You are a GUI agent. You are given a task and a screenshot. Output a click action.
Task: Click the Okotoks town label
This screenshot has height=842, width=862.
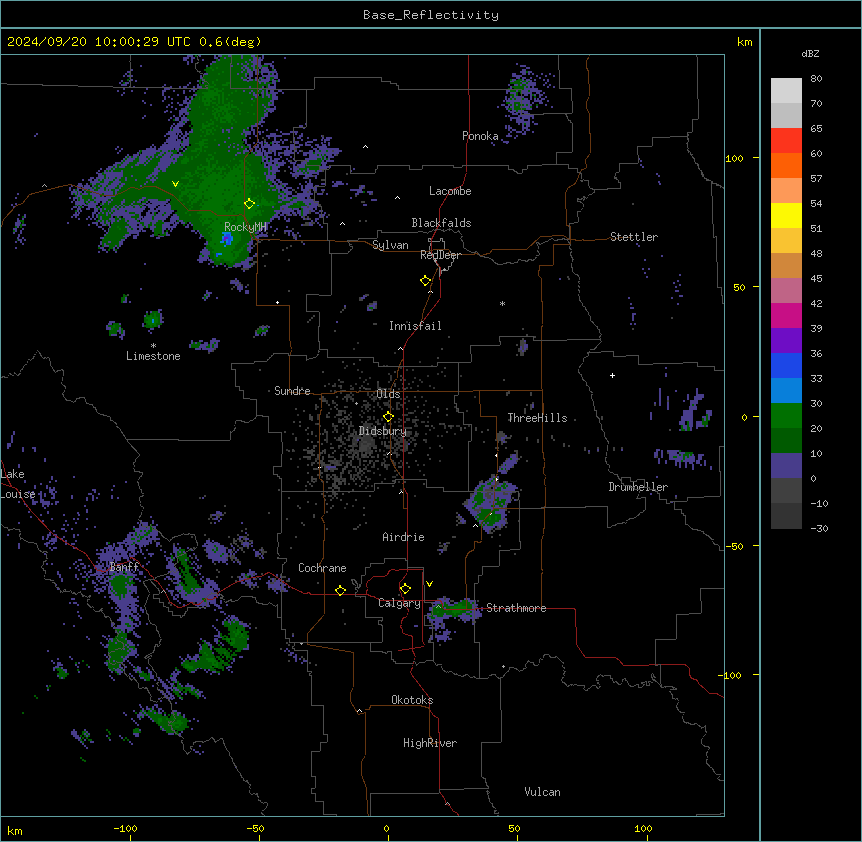coord(412,700)
